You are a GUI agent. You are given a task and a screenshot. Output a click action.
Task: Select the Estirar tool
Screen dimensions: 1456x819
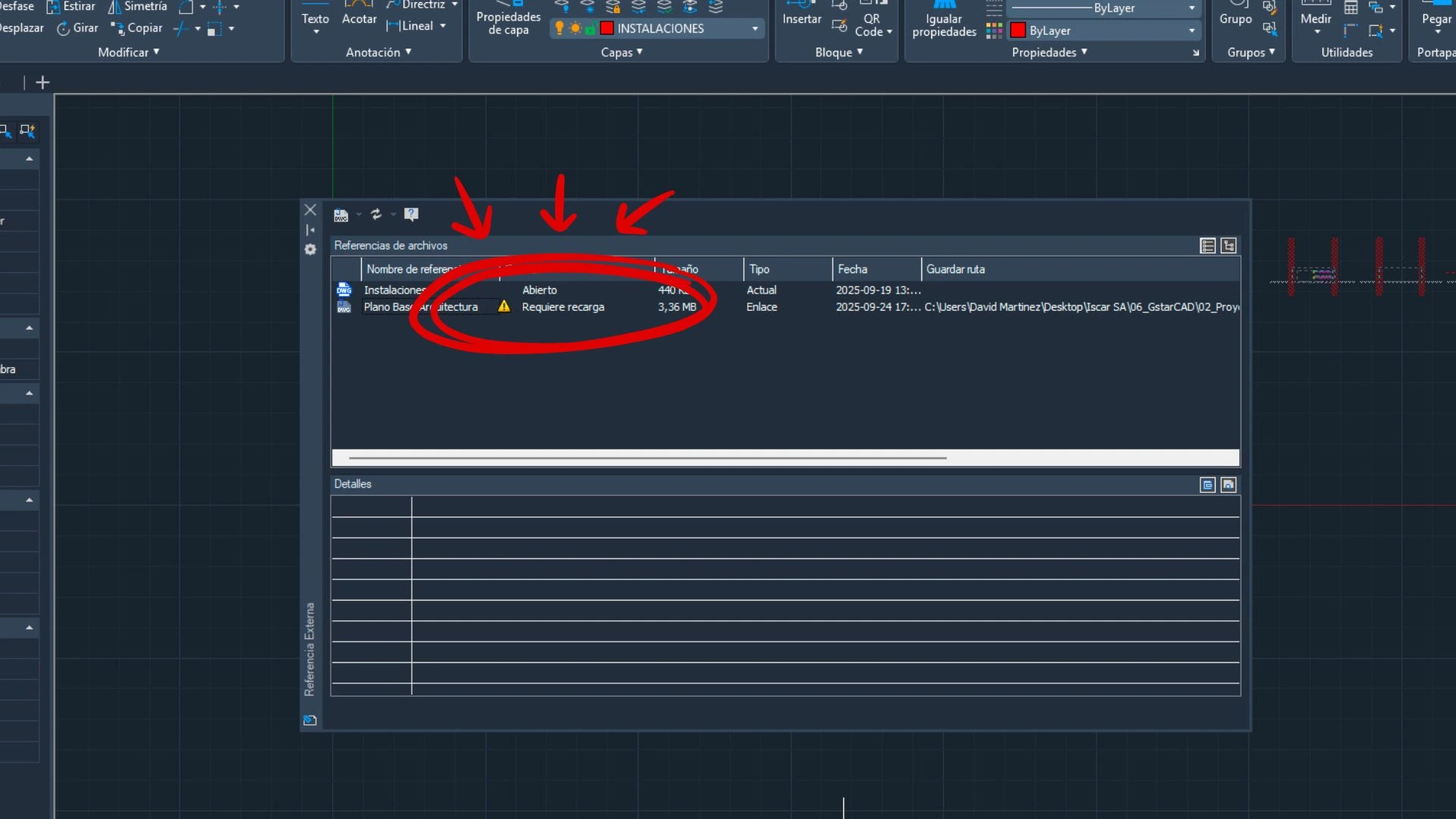tap(71, 7)
